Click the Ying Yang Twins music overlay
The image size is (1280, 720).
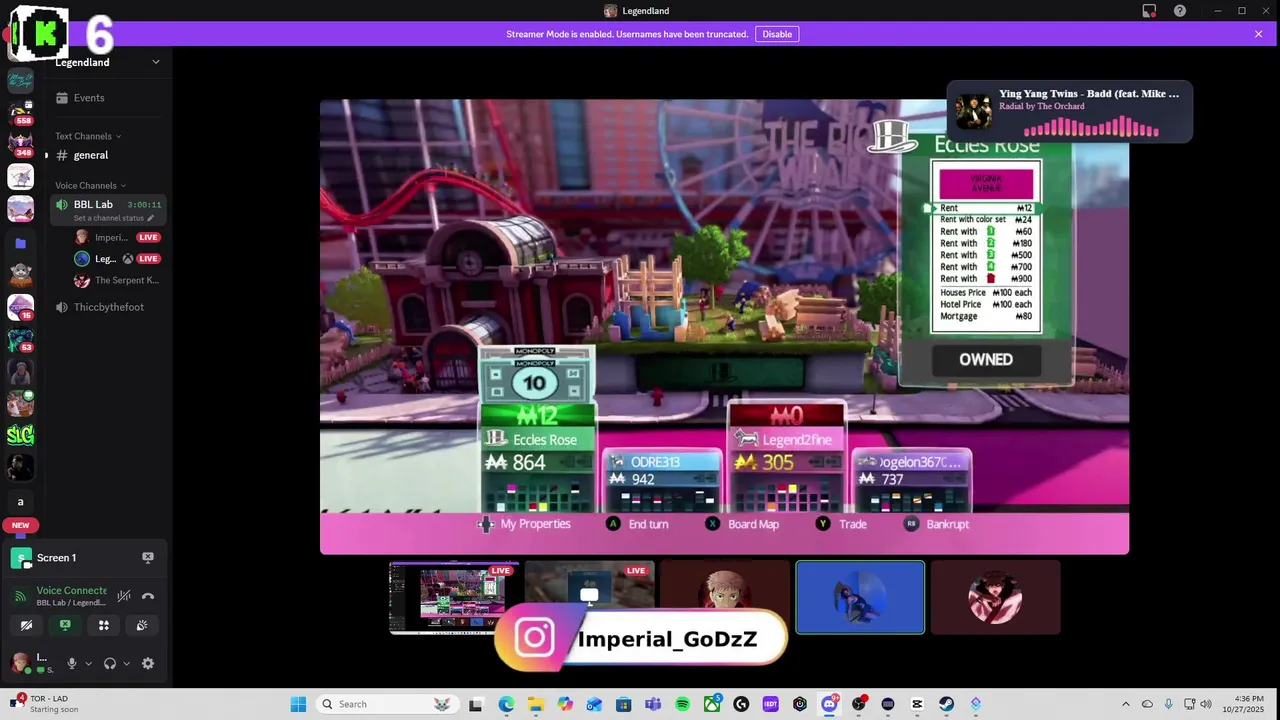1070,112
